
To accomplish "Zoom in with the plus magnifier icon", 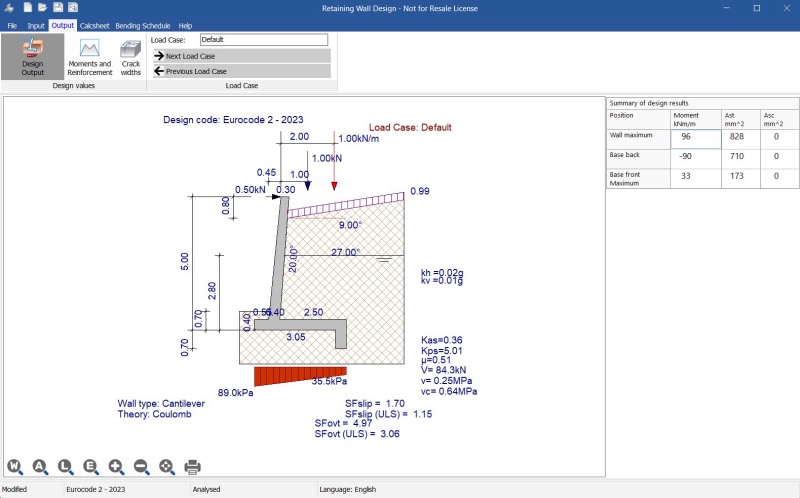I will 116,466.
